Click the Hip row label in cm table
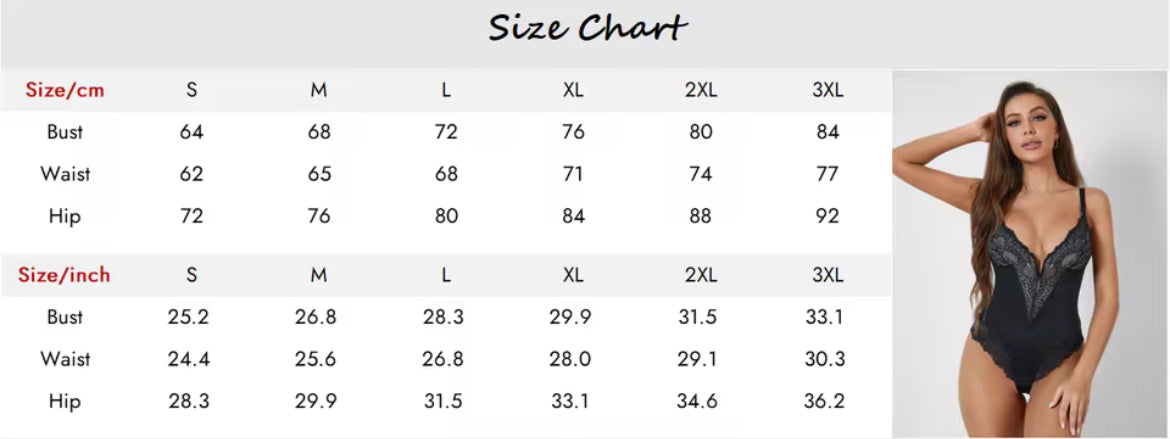 (65, 216)
